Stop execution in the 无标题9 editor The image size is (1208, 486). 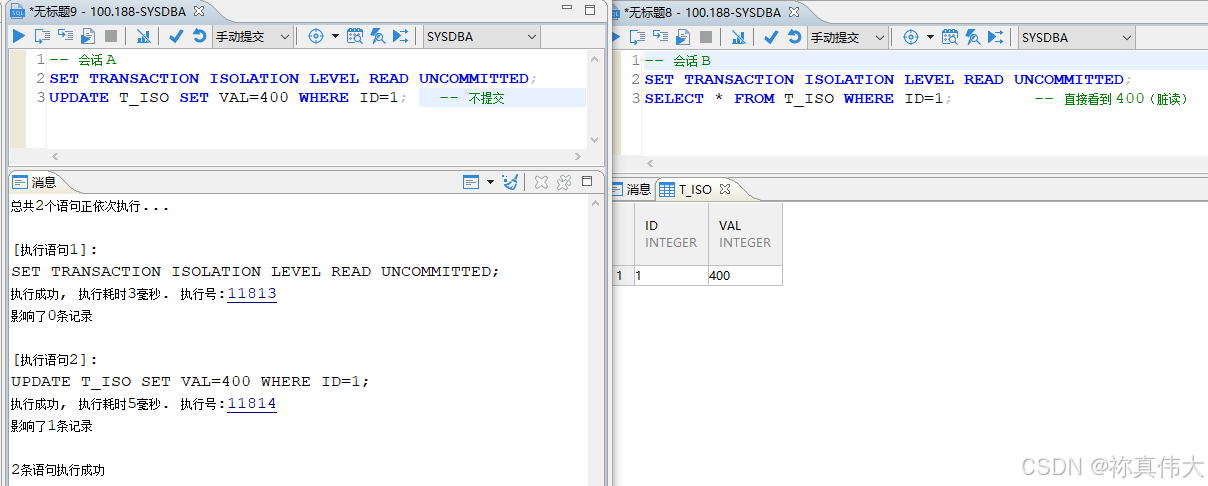[x=111, y=37]
